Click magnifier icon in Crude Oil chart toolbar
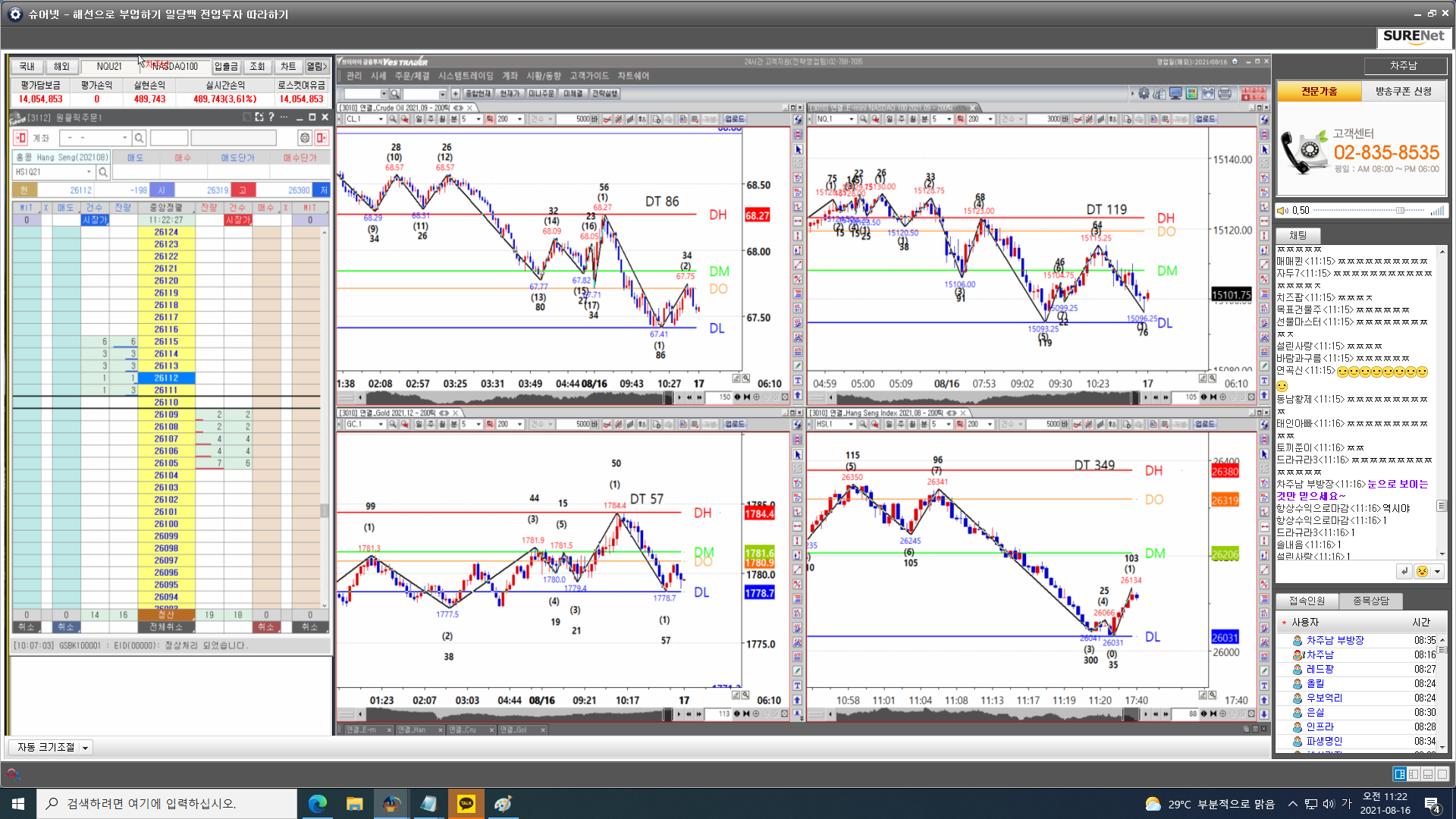The width and height of the screenshot is (1456, 819). [393, 119]
